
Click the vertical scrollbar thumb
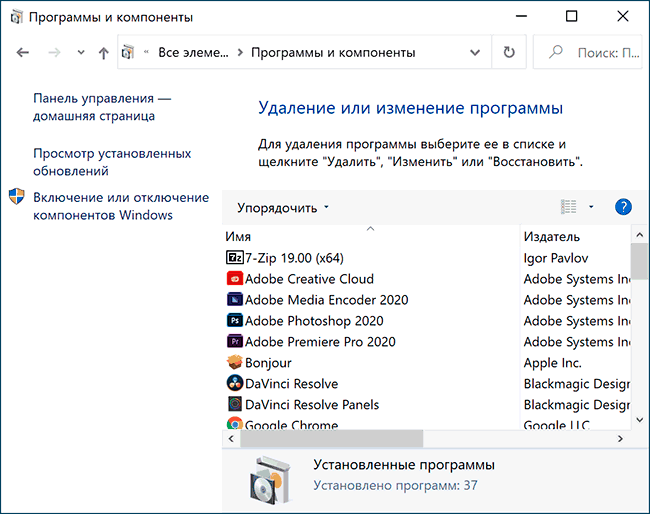[639, 261]
